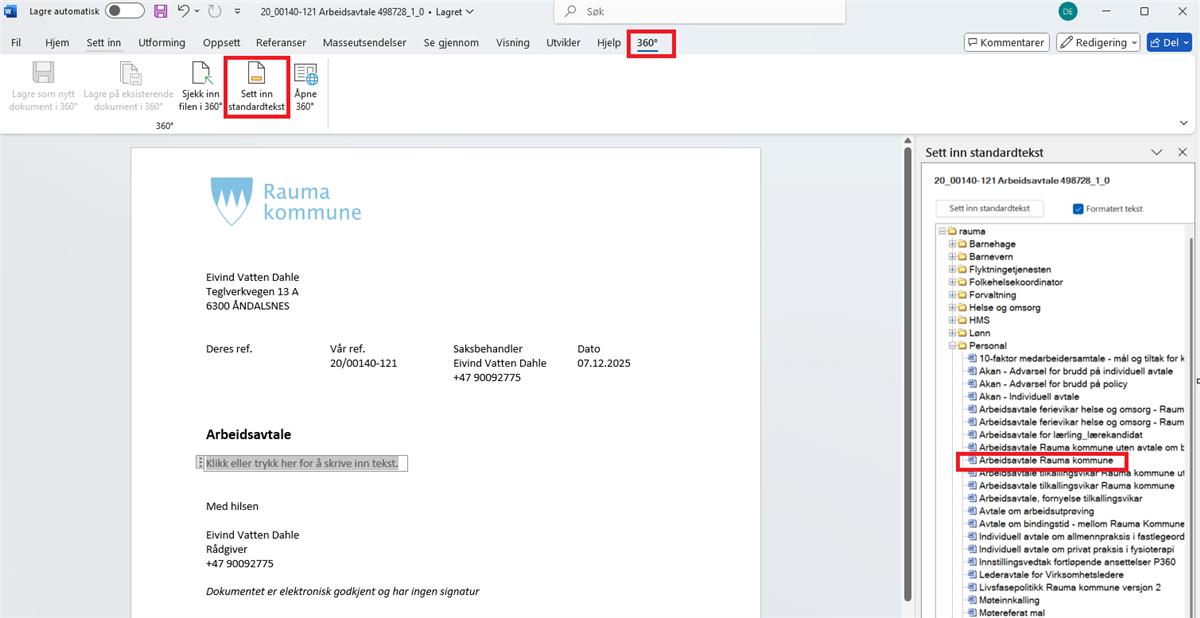
Task: Expand the Helse og omsorg folder
Action: [x=952, y=308]
